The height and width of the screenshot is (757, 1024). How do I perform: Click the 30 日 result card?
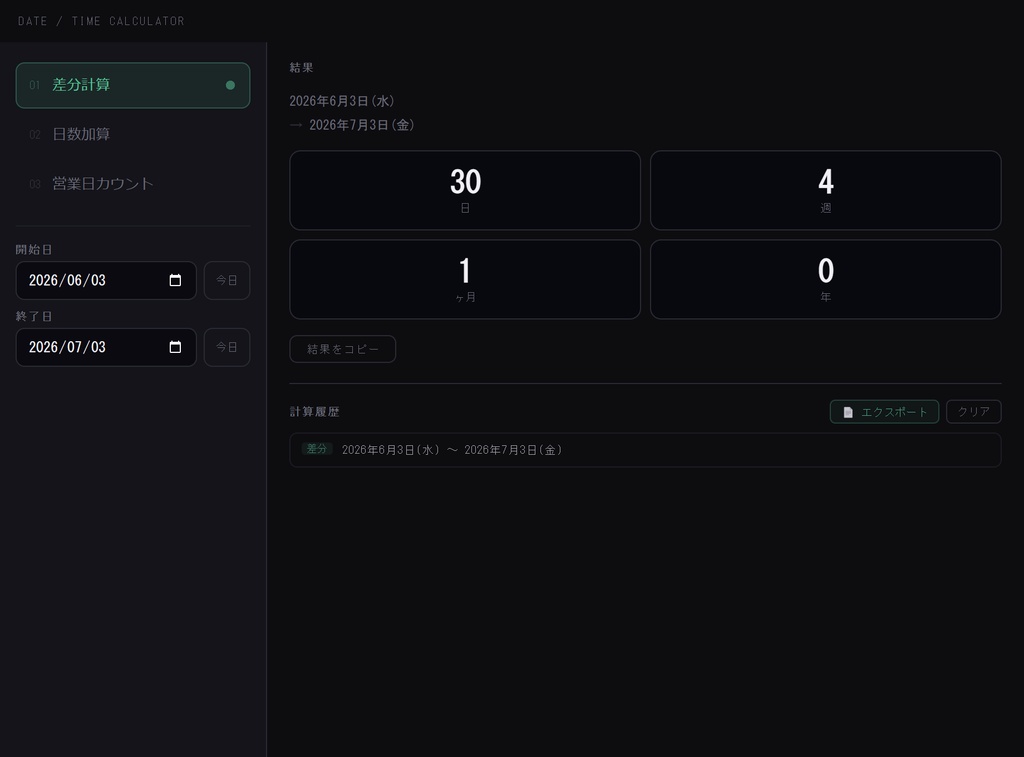tap(465, 190)
